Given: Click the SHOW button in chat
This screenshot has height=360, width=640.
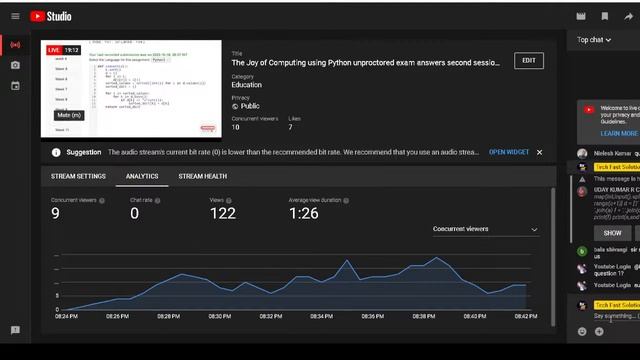Looking at the screenshot, I should click(612, 233).
